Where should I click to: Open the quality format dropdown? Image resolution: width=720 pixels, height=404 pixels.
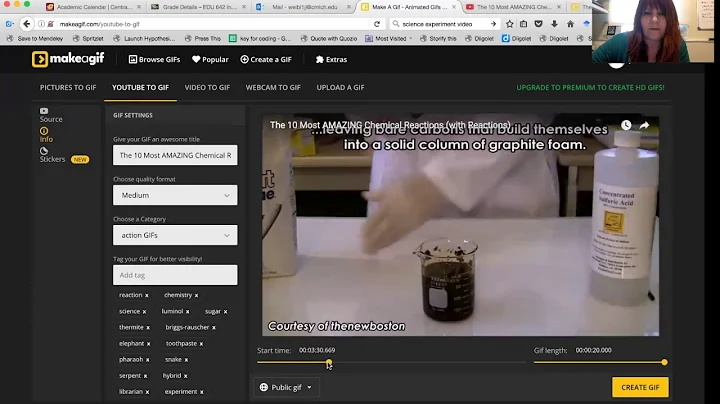coord(175,195)
